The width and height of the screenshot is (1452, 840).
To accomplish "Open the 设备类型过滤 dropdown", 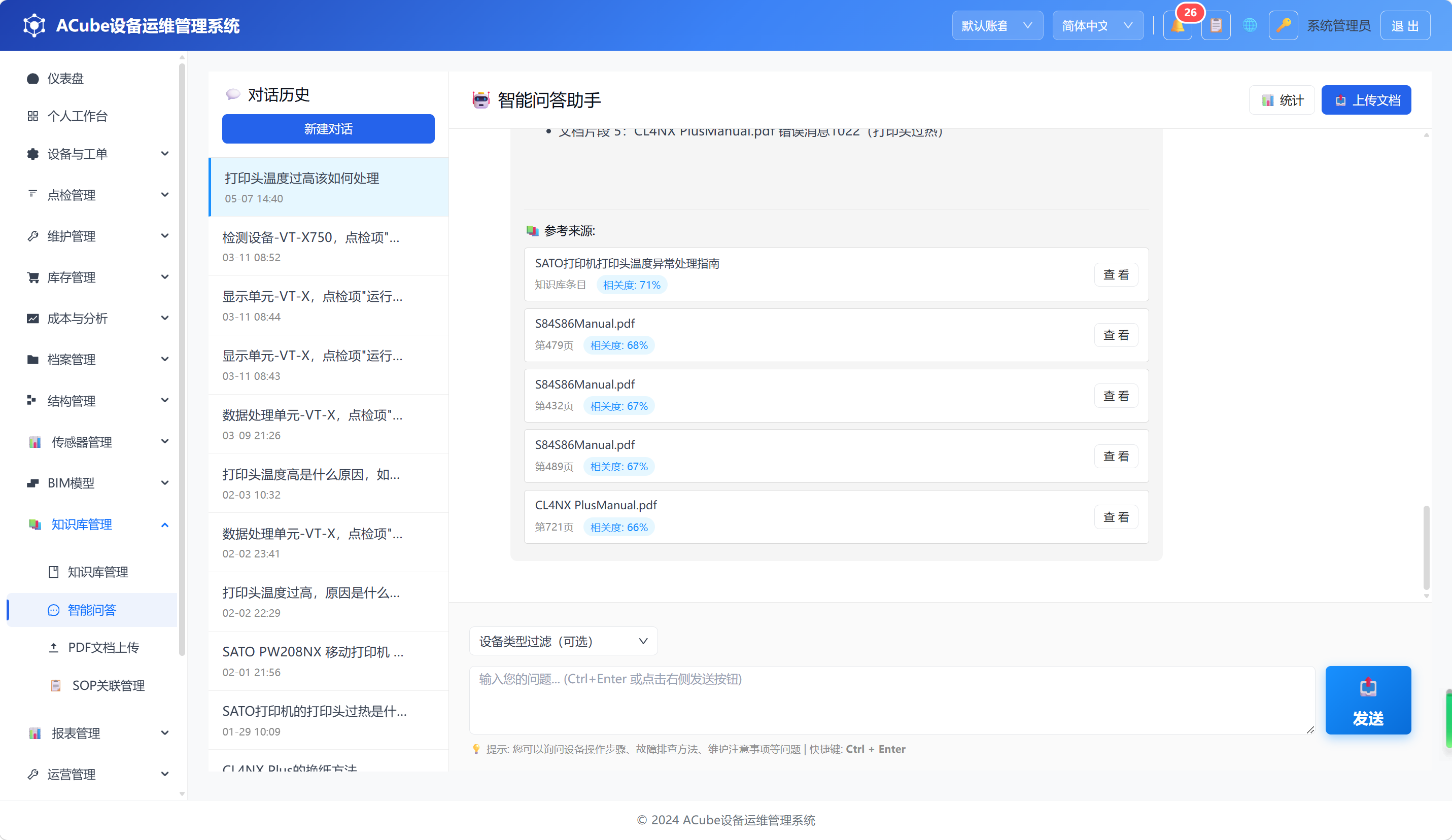I will coord(563,641).
